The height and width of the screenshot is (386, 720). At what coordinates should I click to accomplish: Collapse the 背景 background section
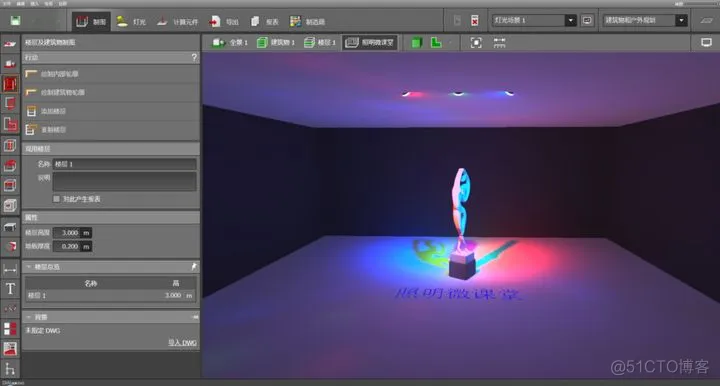click(29, 317)
